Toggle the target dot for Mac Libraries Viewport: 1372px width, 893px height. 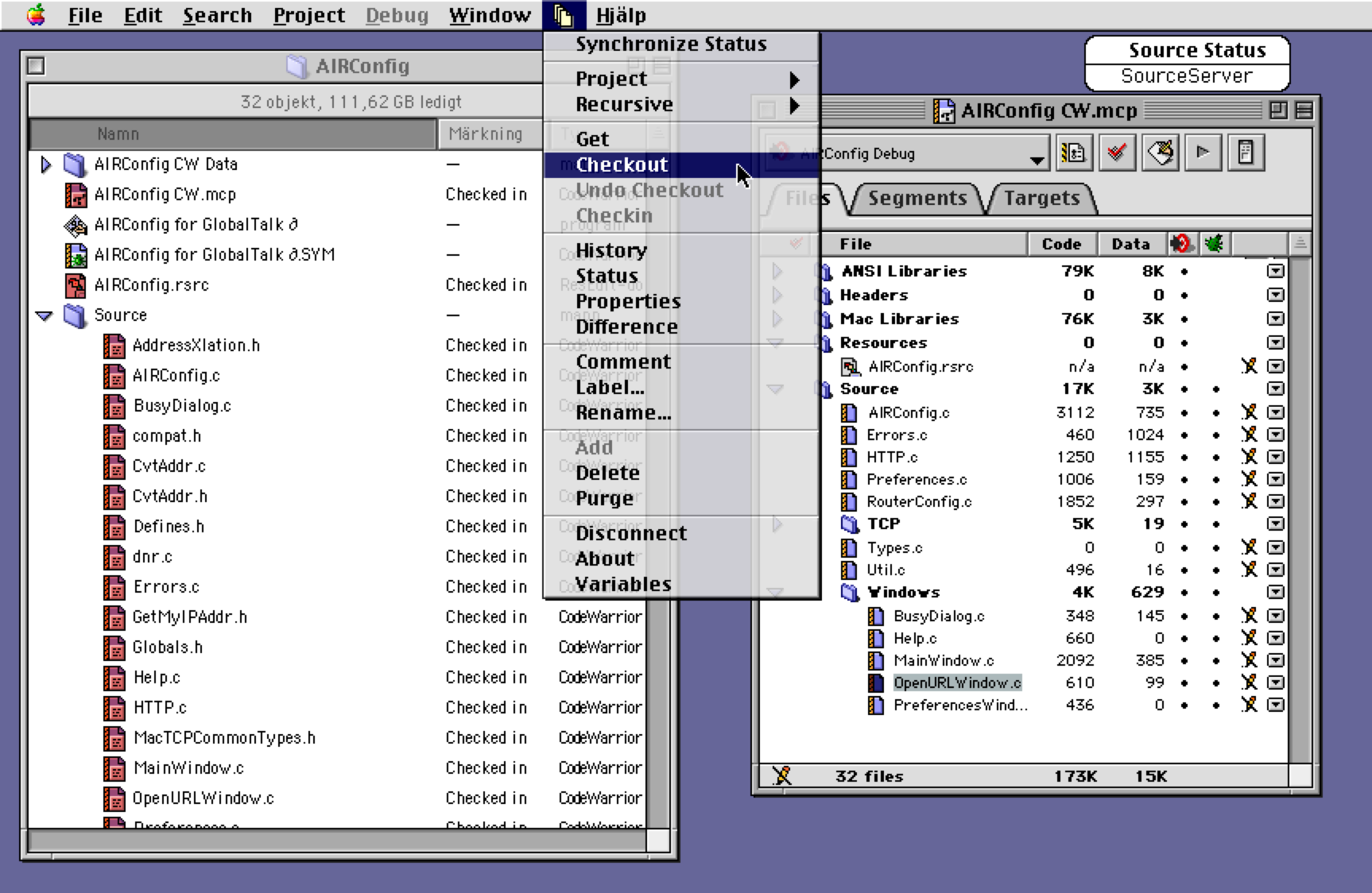pos(1184,319)
